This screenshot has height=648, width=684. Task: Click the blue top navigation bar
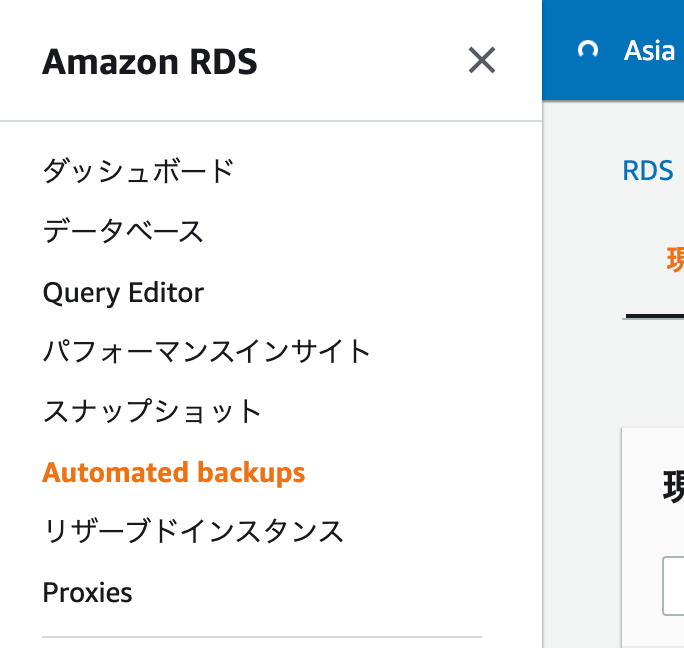[613, 50]
